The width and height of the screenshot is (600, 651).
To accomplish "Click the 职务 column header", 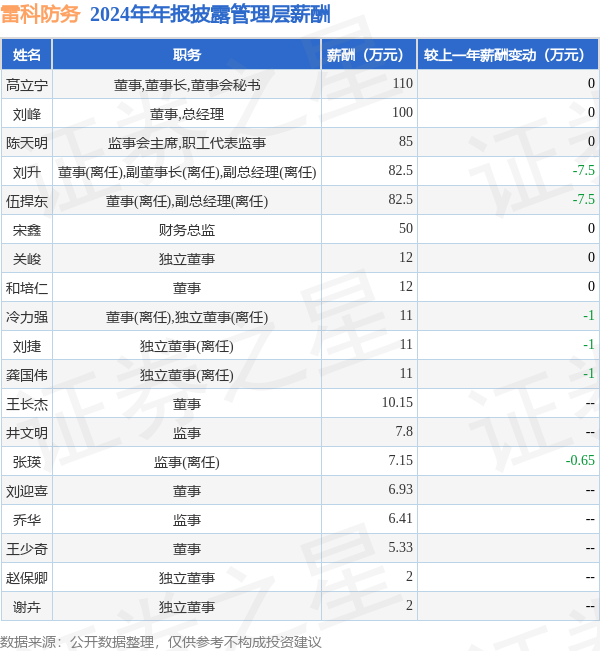I will 187,54.
